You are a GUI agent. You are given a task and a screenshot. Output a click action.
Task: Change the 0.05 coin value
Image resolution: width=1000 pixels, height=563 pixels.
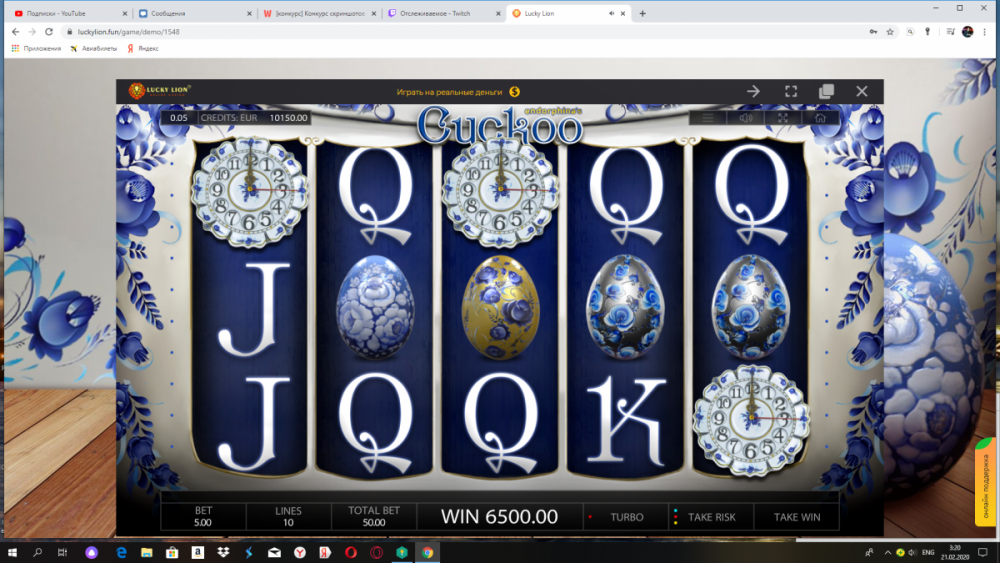(x=179, y=118)
